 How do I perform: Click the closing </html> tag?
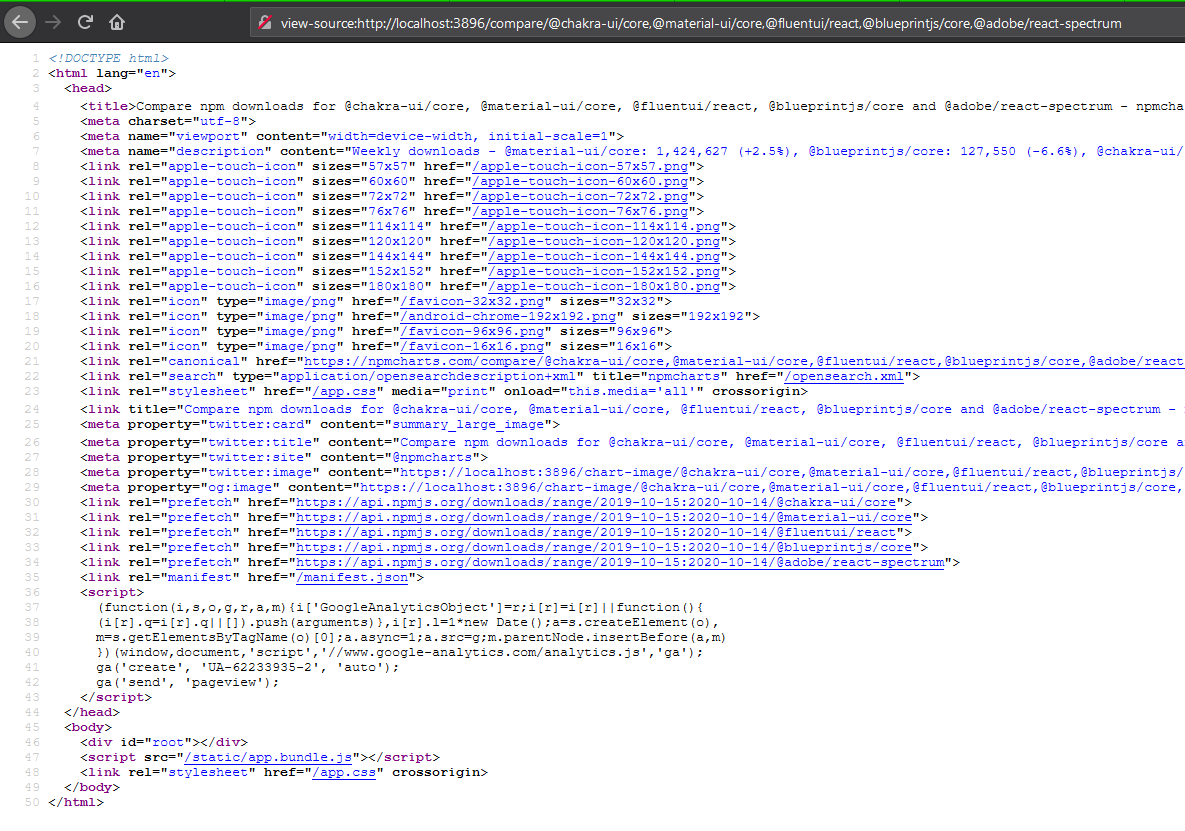coord(76,802)
